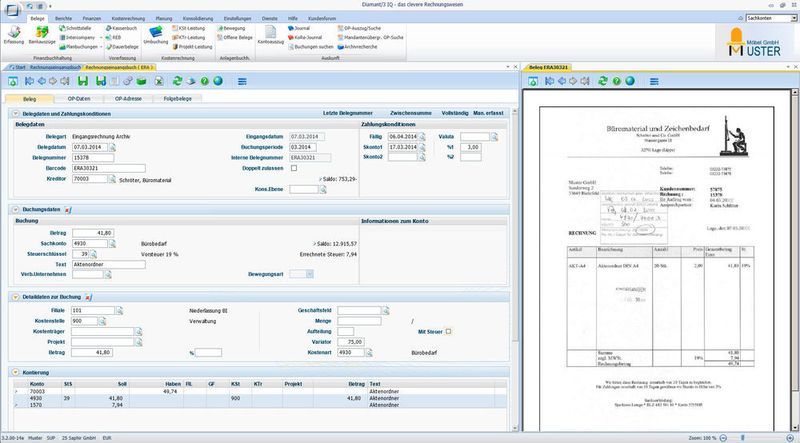
Task: Open the Sachkonten dropdown at top right
Action: (794, 18)
